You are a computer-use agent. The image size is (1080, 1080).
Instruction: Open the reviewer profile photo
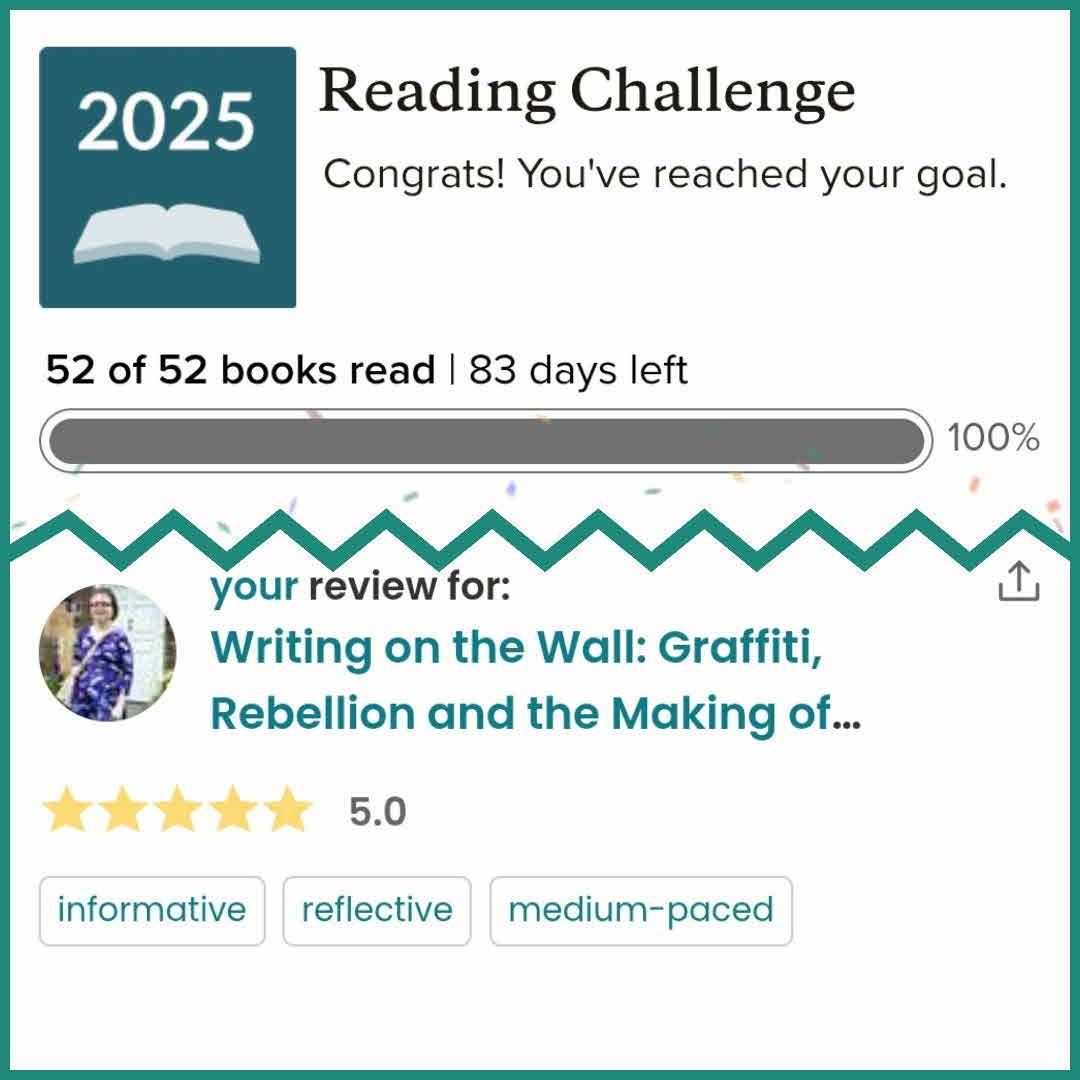click(x=107, y=653)
